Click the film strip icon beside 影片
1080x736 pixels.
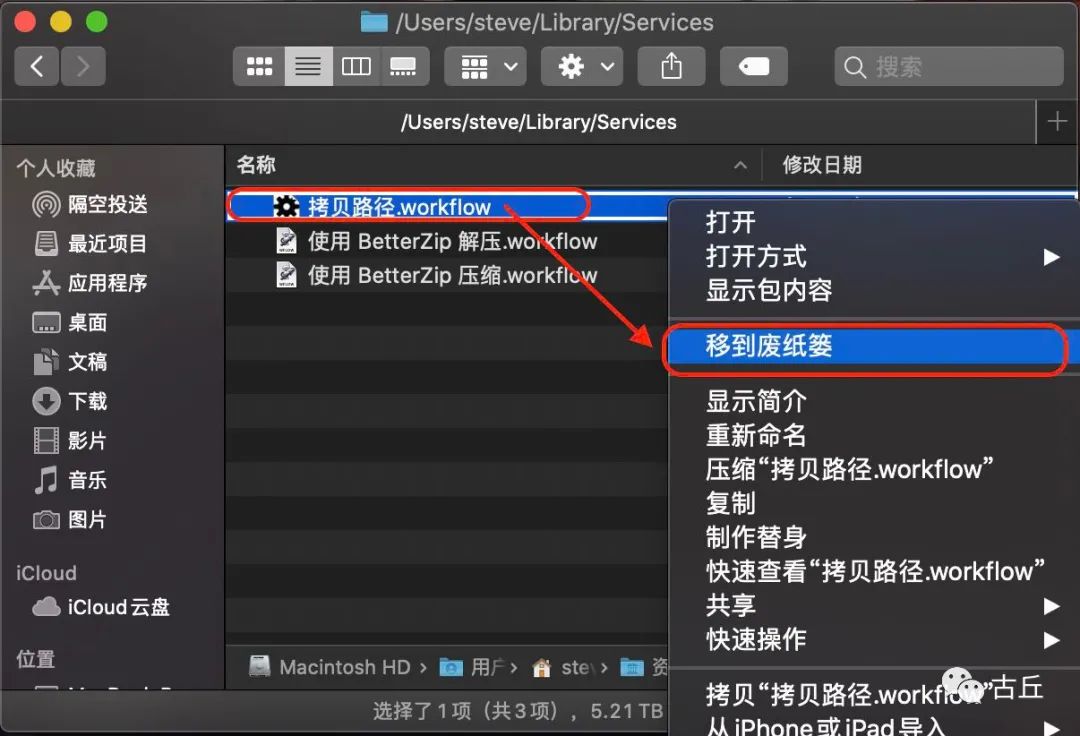pos(46,440)
